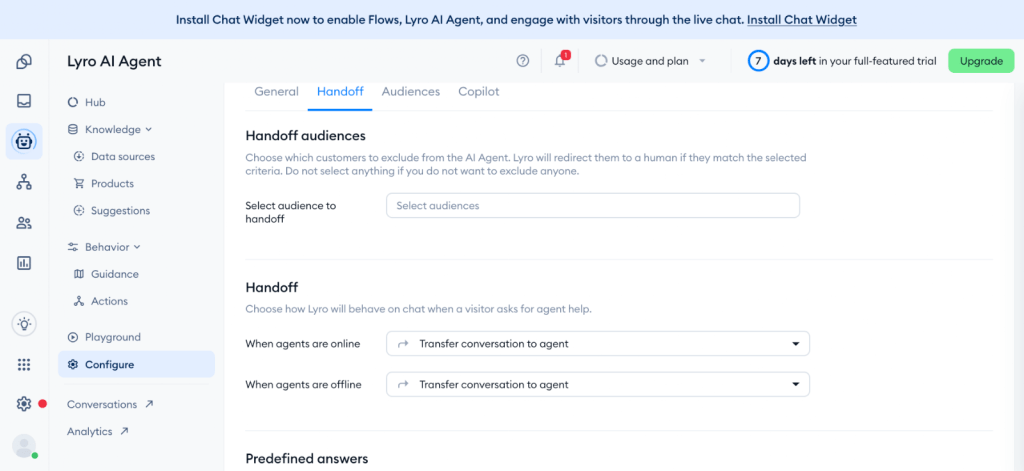Open the Flows icon in sidebar
Image resolution: width=1024 pixels, height=471 pixels.
24,182
